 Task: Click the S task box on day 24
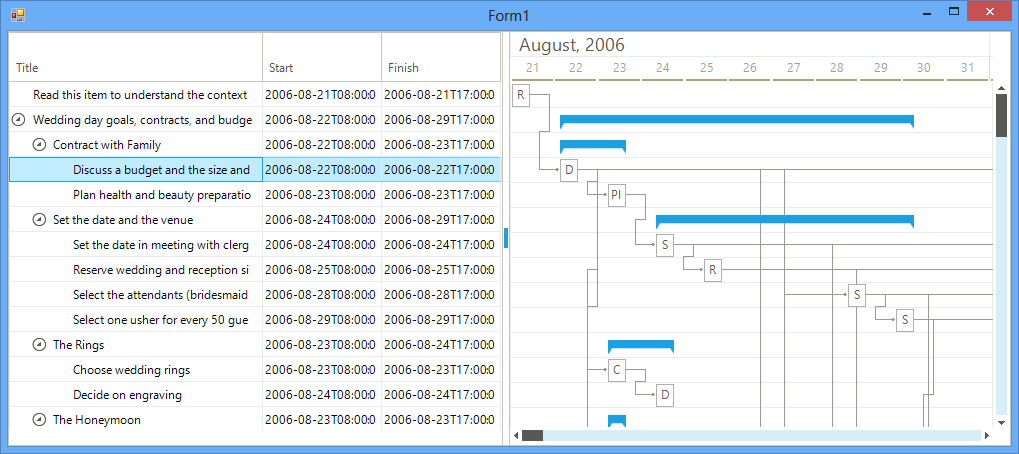coord(665,246)
